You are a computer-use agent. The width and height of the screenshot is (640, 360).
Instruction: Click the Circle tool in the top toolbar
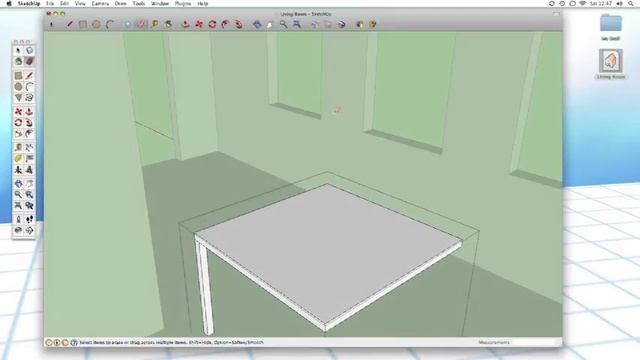[96, 24]
